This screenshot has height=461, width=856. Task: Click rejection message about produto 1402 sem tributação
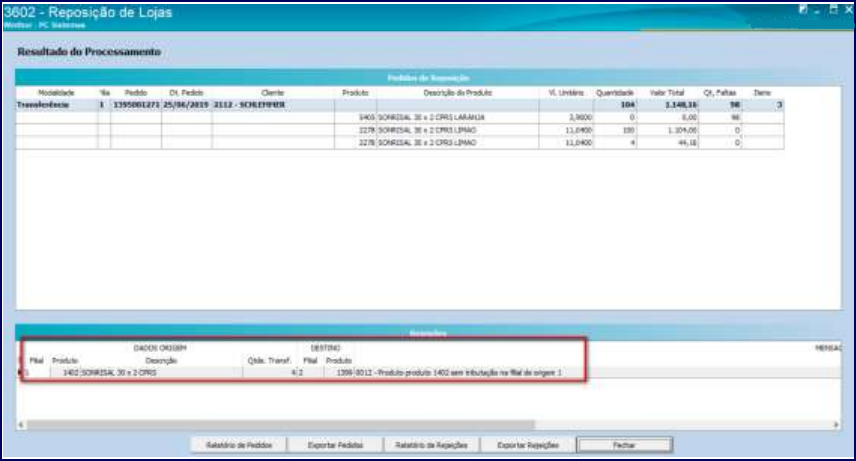point(459,373)
